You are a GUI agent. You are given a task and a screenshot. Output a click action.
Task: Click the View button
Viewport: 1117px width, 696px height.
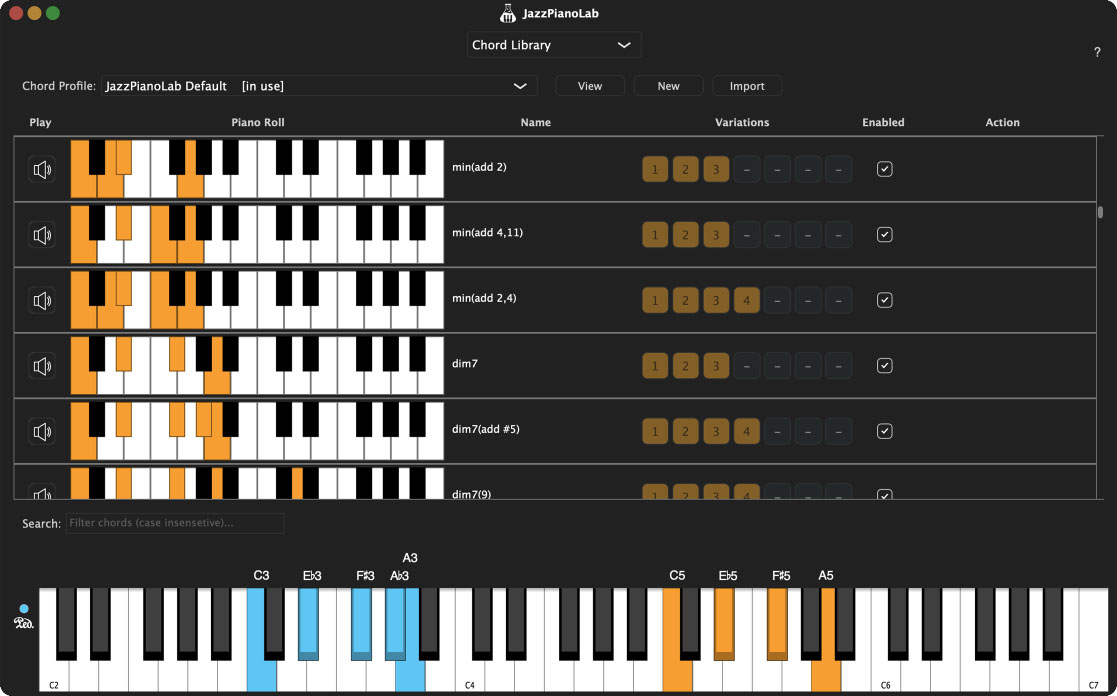[589, 86]
